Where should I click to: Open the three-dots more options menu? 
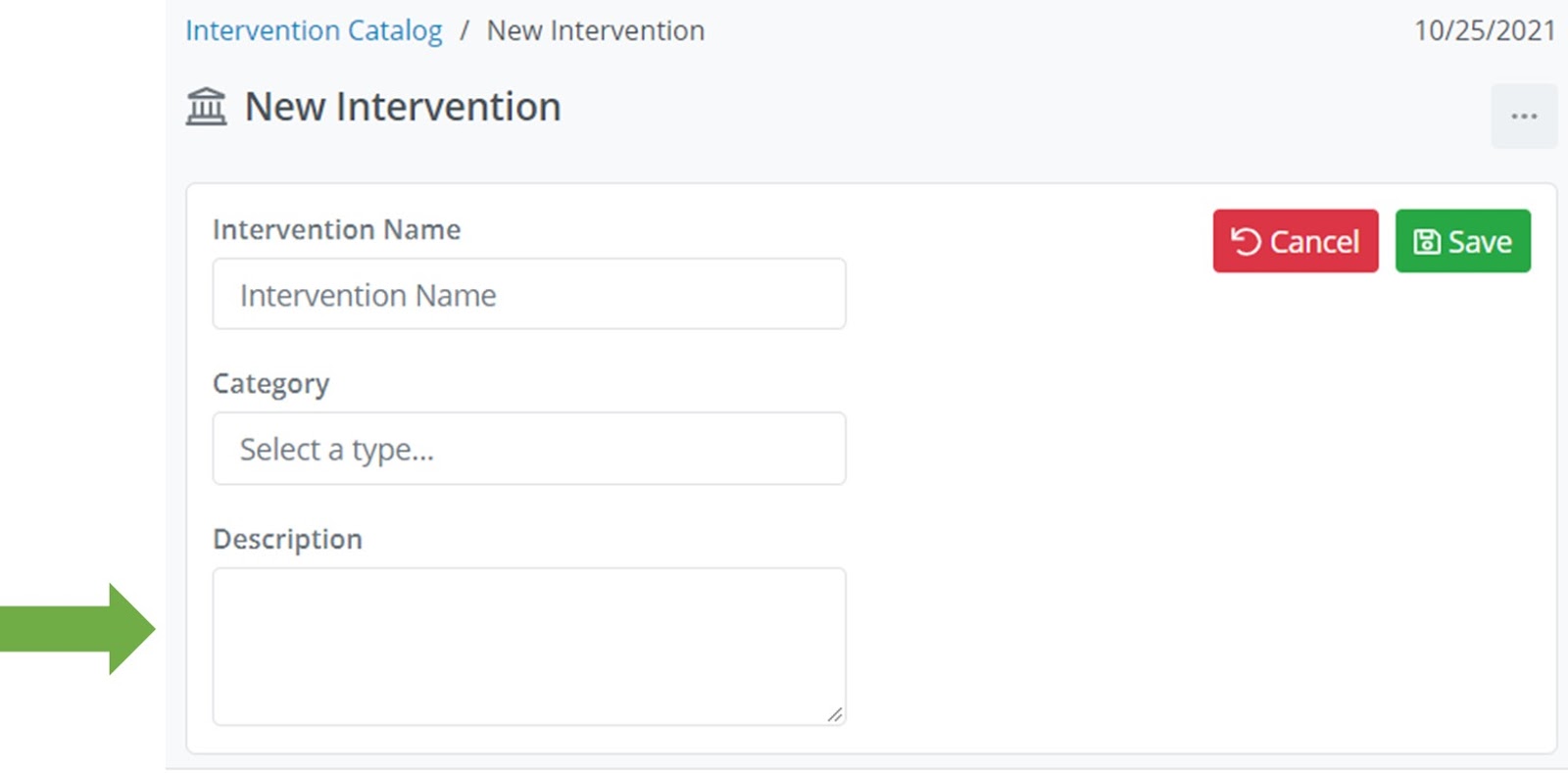point(1524,117)
